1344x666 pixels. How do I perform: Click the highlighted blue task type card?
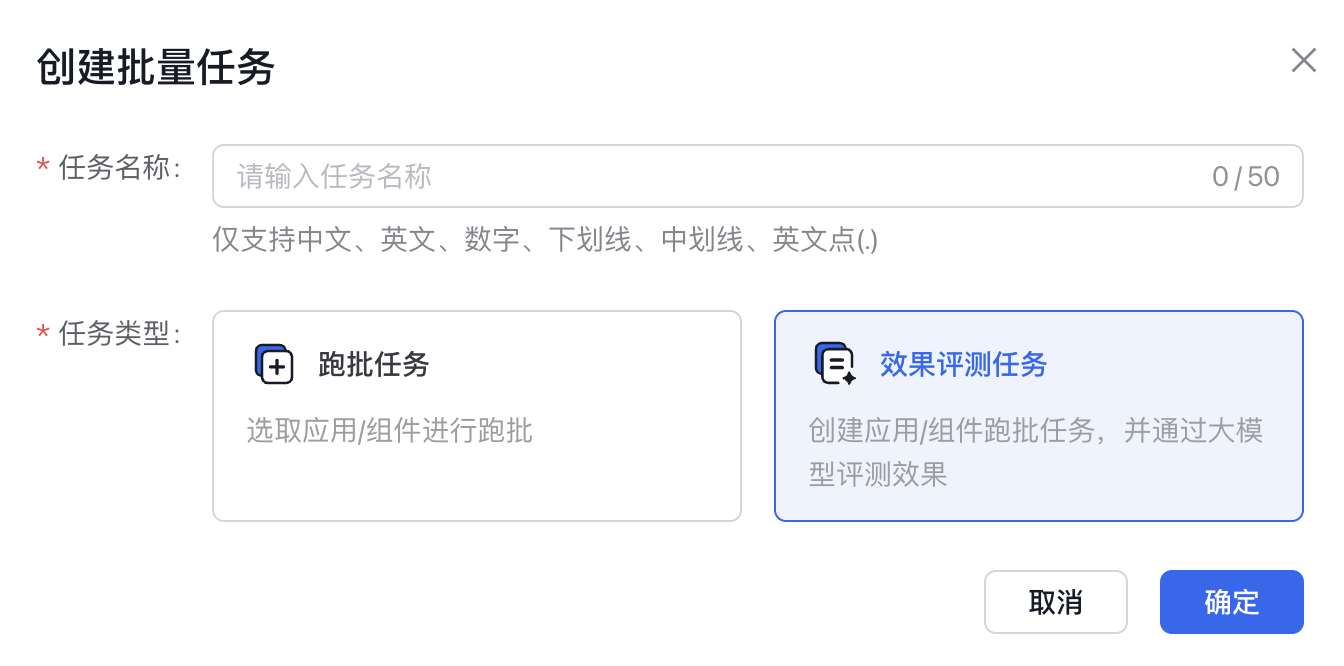click(1039, 416)
